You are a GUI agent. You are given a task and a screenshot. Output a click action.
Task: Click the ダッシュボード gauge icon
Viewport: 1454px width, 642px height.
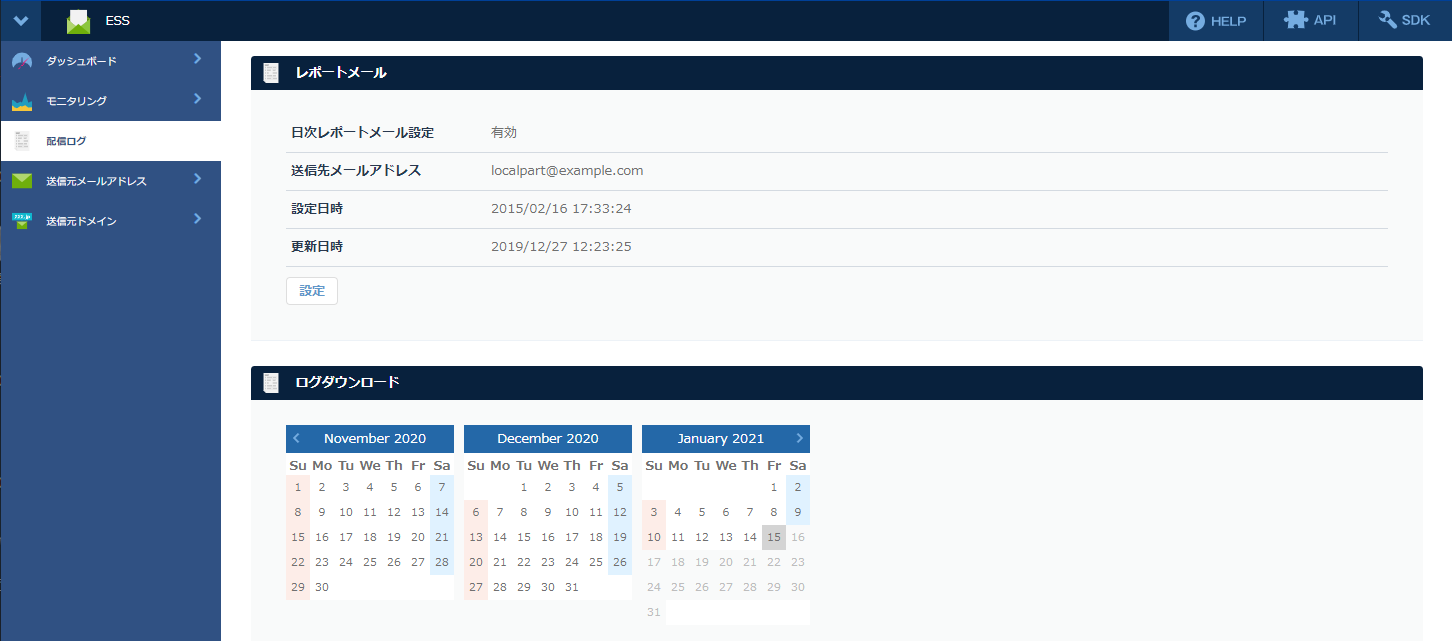coord(22,61)
